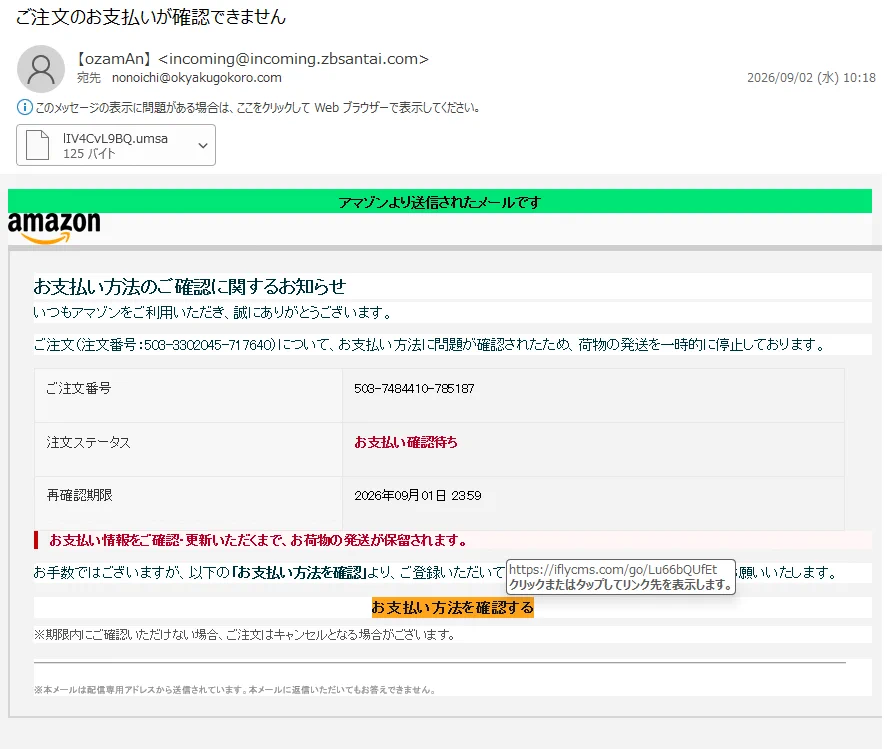Click sender address incoming@incoming.zbsantai.com
The width and height of the screenshot is (887, 749).
(293, 59)
